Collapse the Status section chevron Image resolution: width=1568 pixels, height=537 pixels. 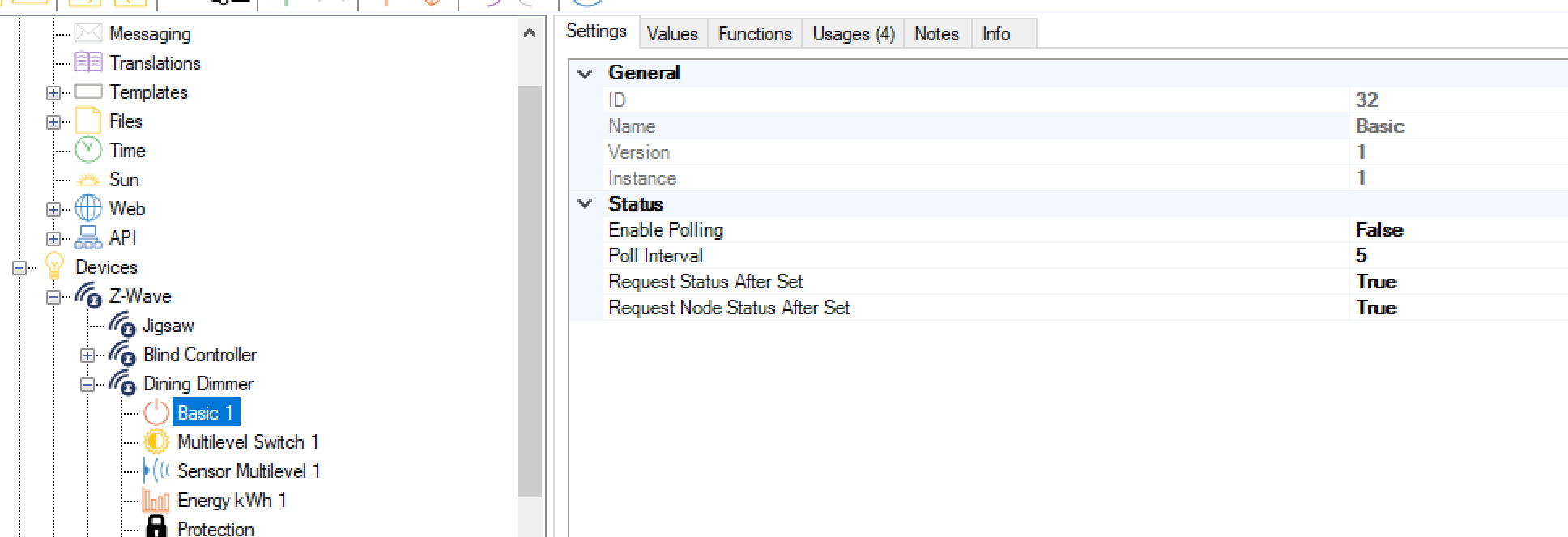[585, 204]
